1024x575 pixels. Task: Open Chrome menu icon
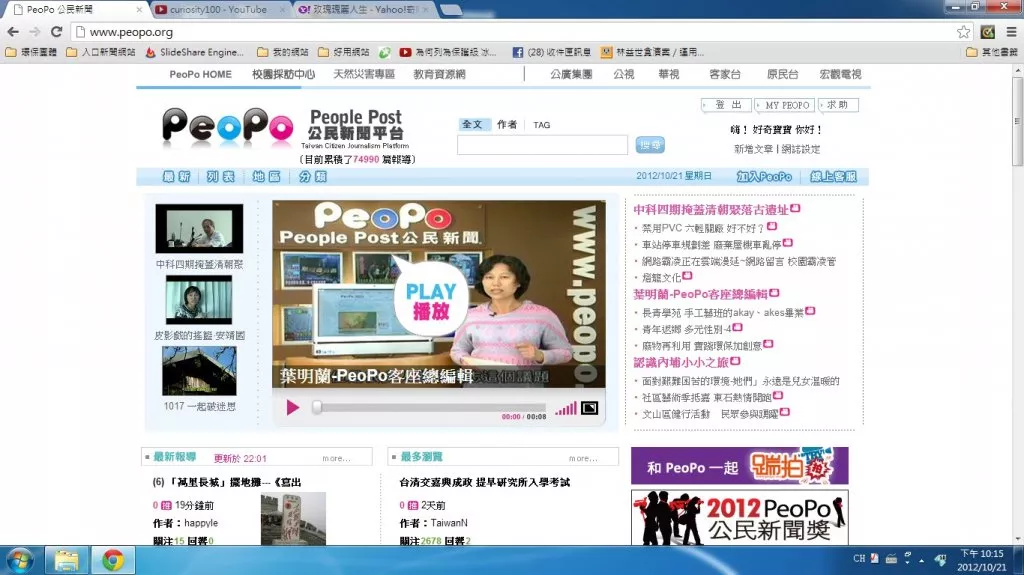(1011, 31)
